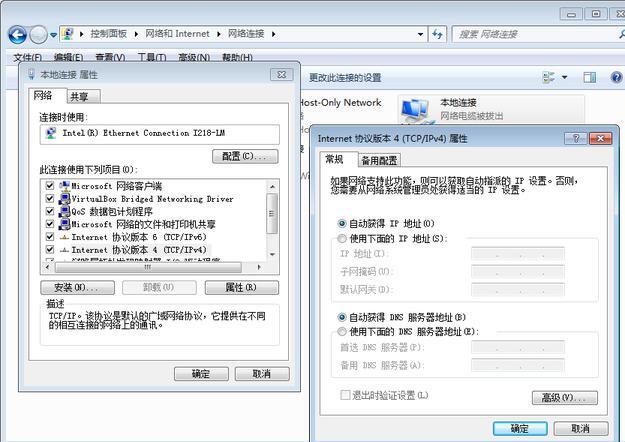625x442 pixels.
Task: Click the 属性(R) button
Action: click(x=242, y=287)
